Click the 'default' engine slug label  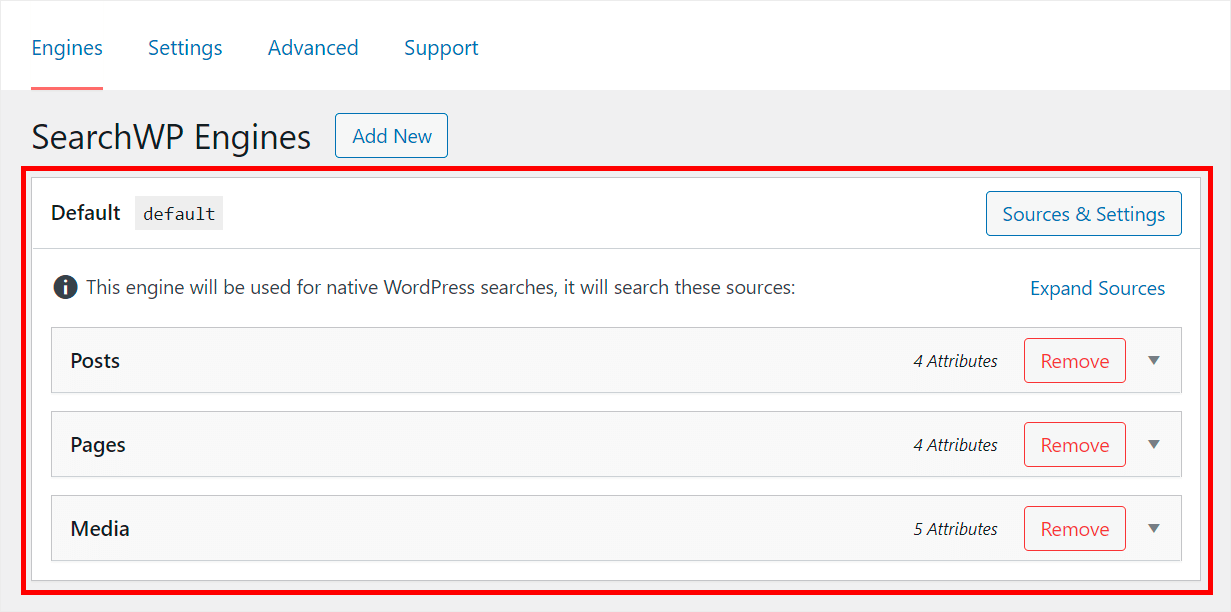(x=179, y=214)
